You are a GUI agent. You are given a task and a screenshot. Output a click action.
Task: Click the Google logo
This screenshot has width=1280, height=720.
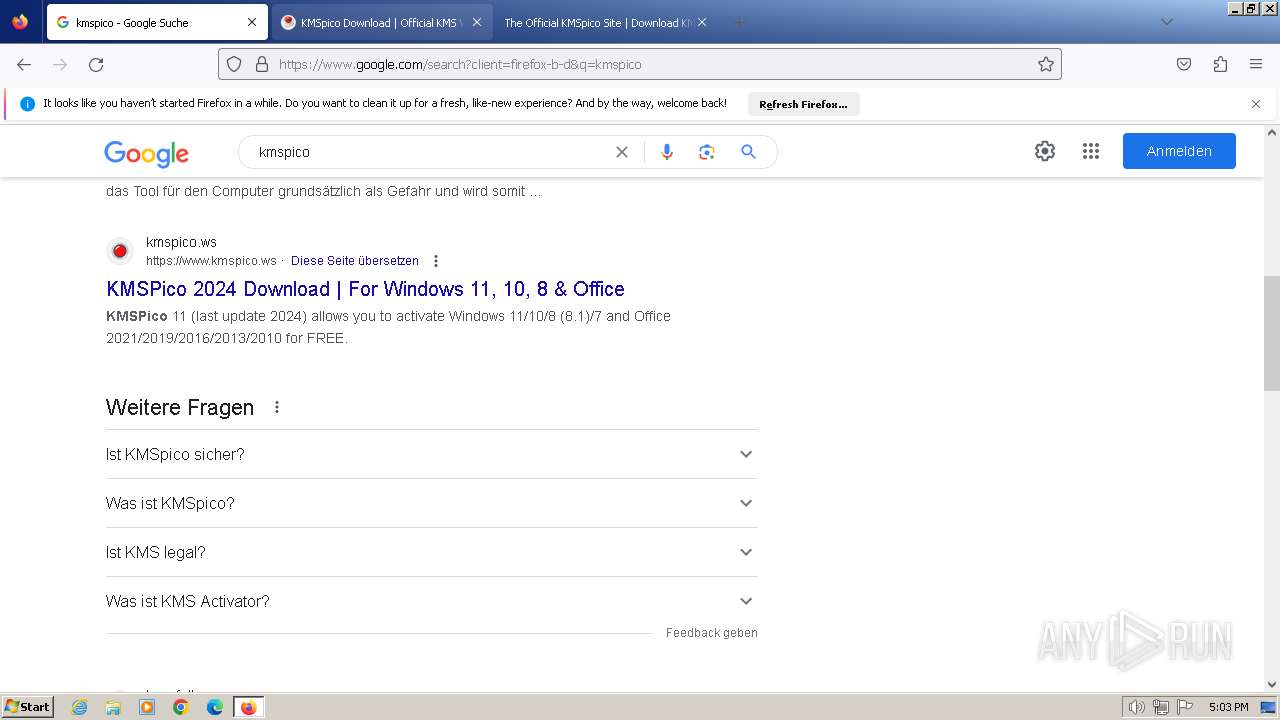pos(146,153)
